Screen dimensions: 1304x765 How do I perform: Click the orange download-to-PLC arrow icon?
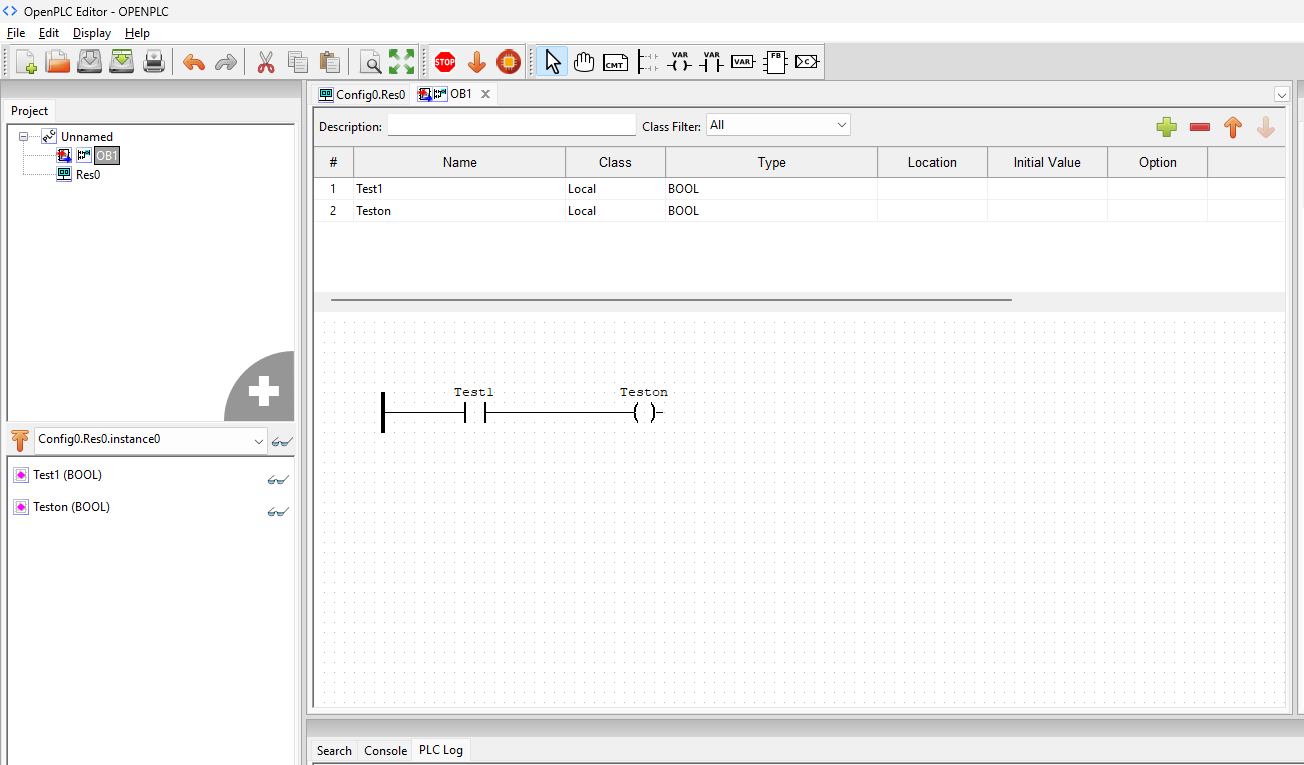[x=477, y=62]
